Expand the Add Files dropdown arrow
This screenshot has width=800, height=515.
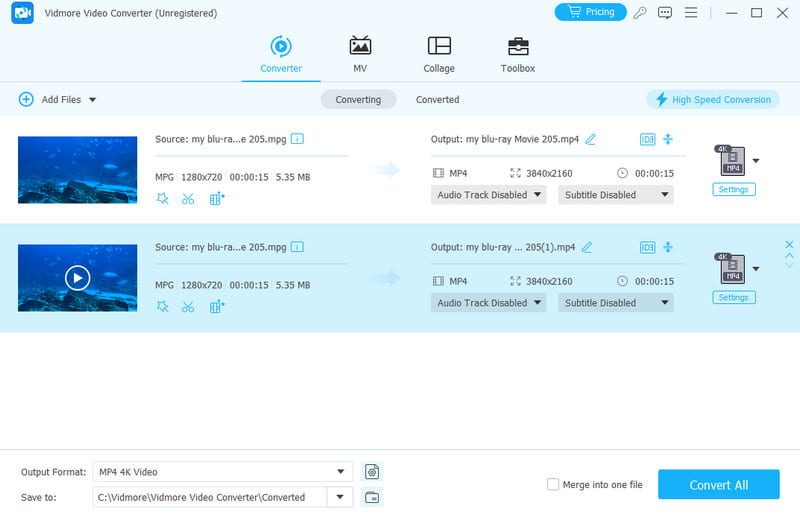click(x=92, y=100)
